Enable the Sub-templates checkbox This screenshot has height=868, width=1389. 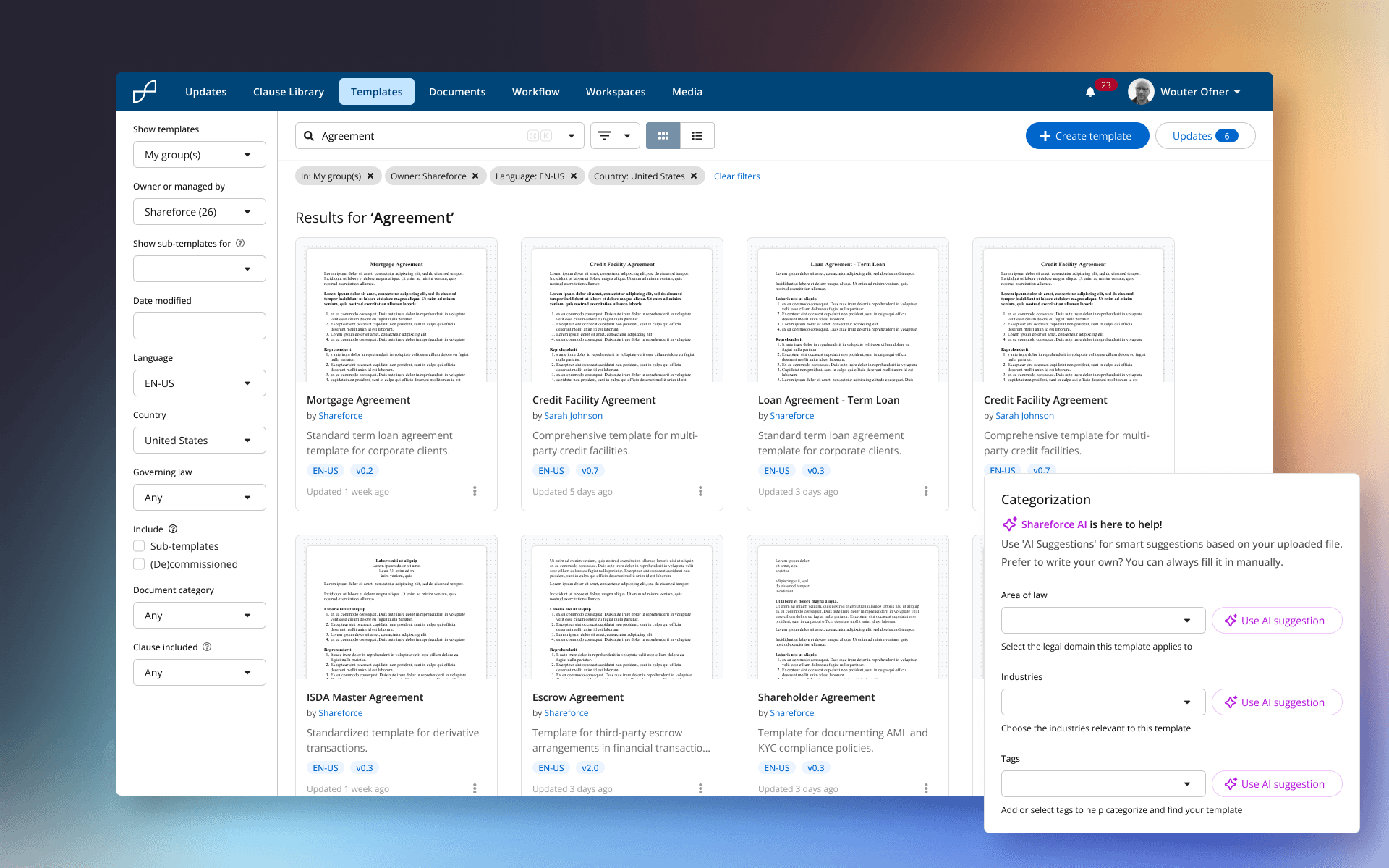139,546
